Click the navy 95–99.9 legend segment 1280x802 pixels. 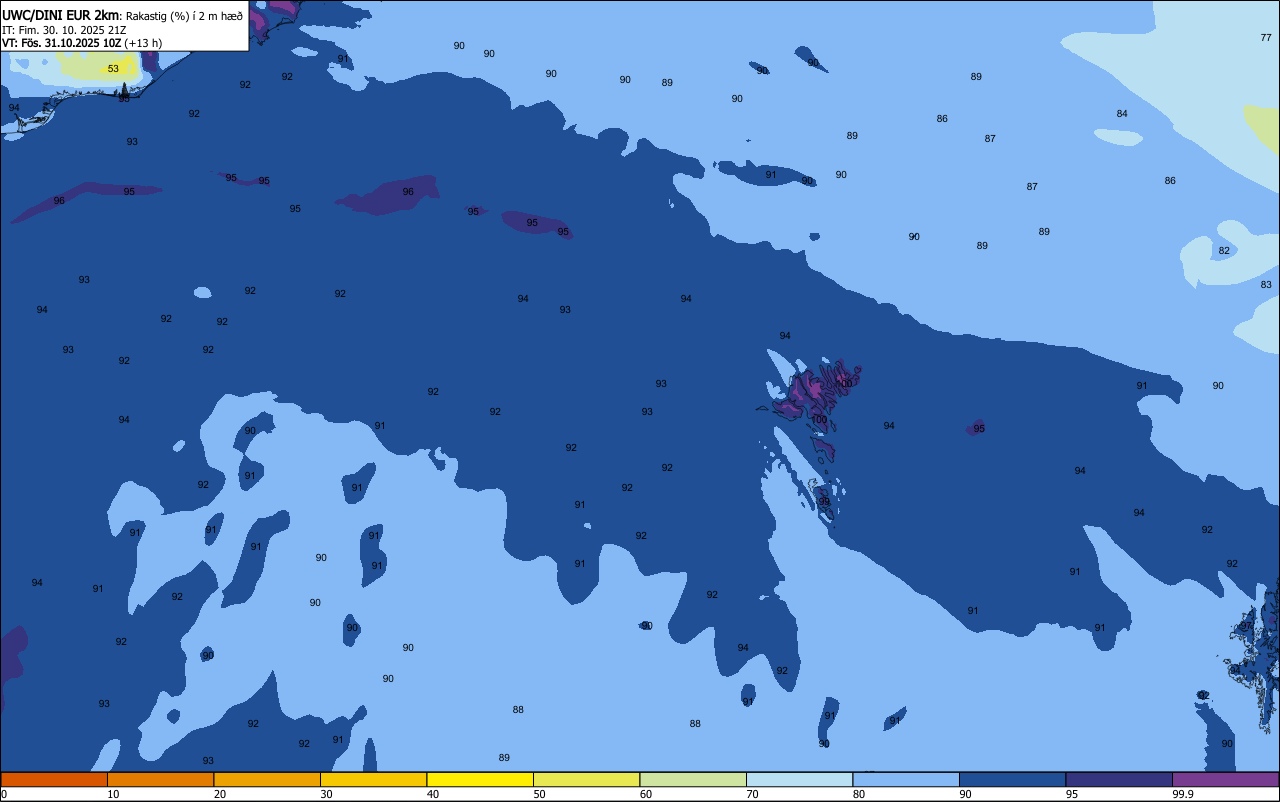(1119, 779)
